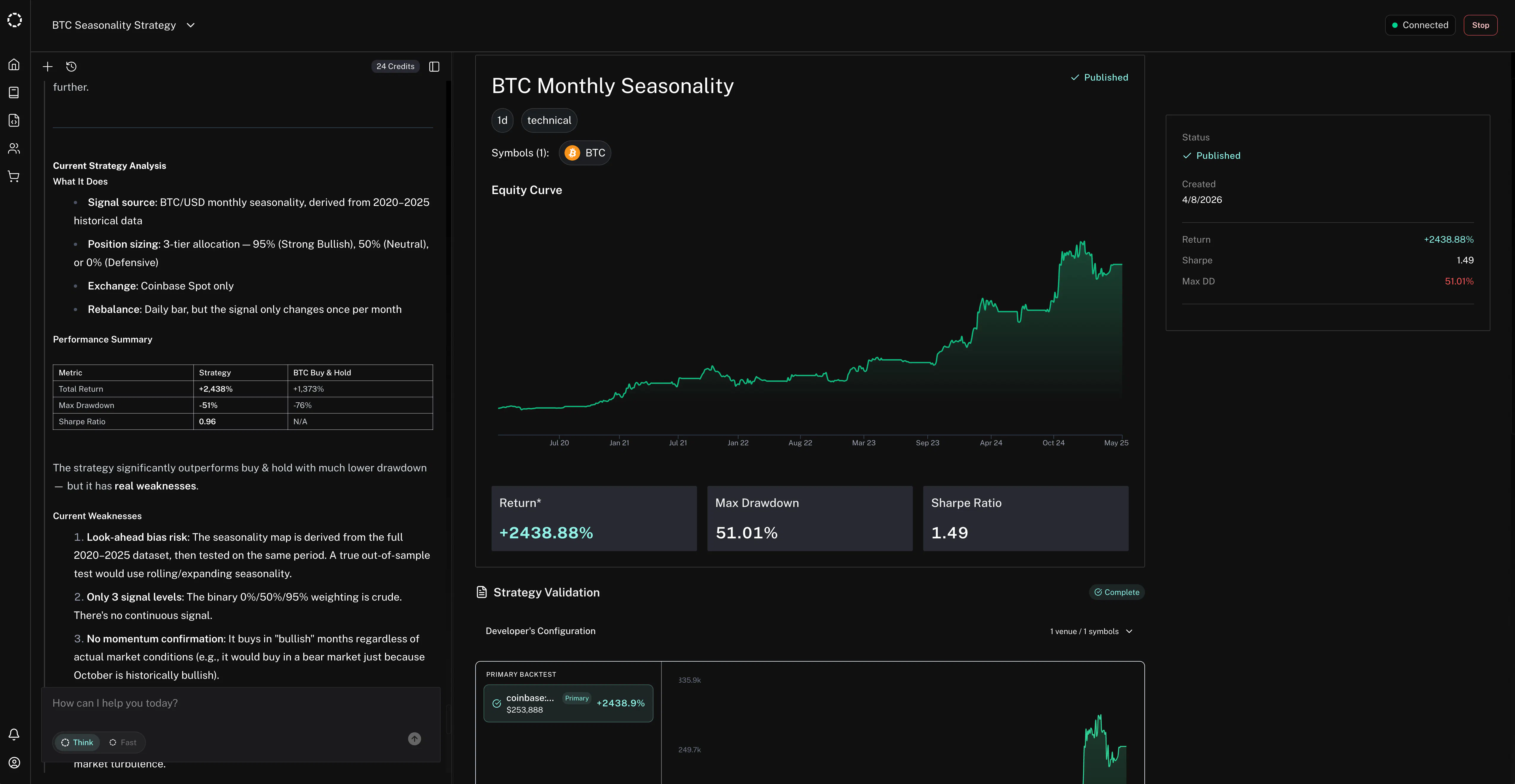This screenshot has width=1515, height=784.
Task: Open chat history clock icon
Action: click(x=71, y=66)
